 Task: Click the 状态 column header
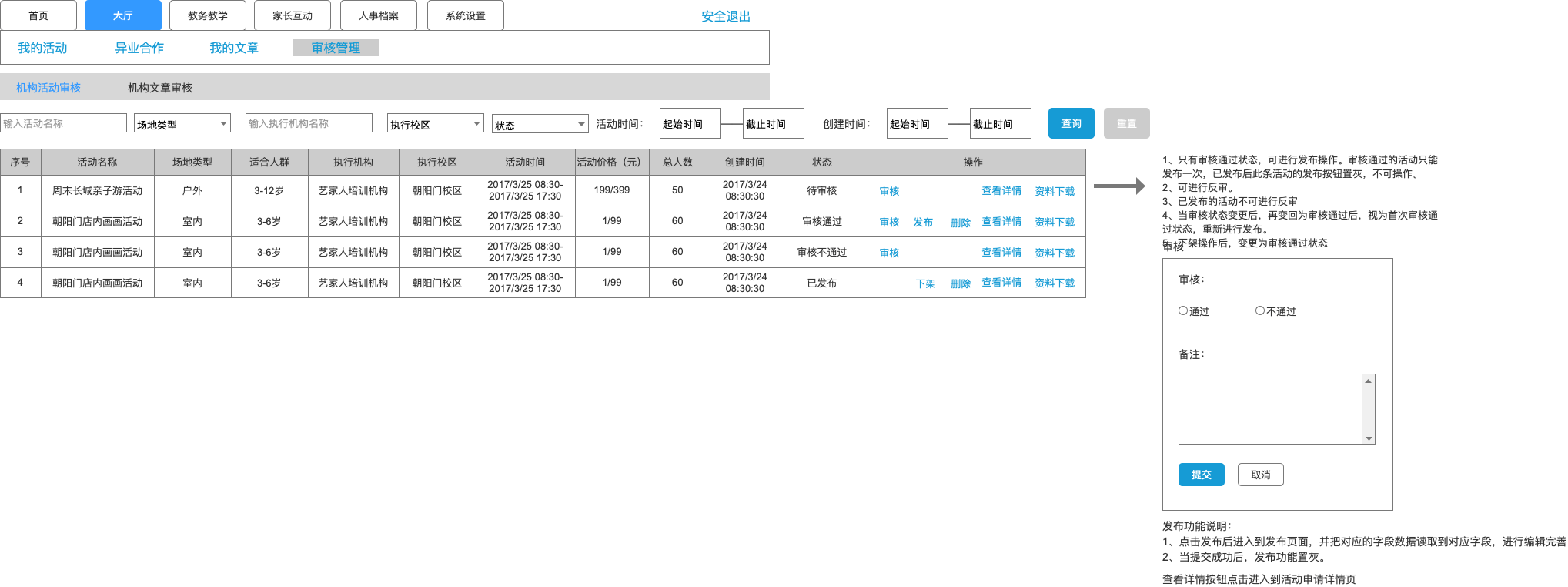pos(822,162)
